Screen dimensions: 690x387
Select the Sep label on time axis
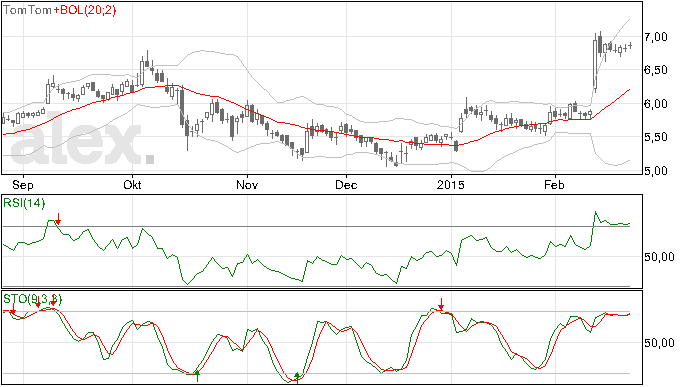22,184
